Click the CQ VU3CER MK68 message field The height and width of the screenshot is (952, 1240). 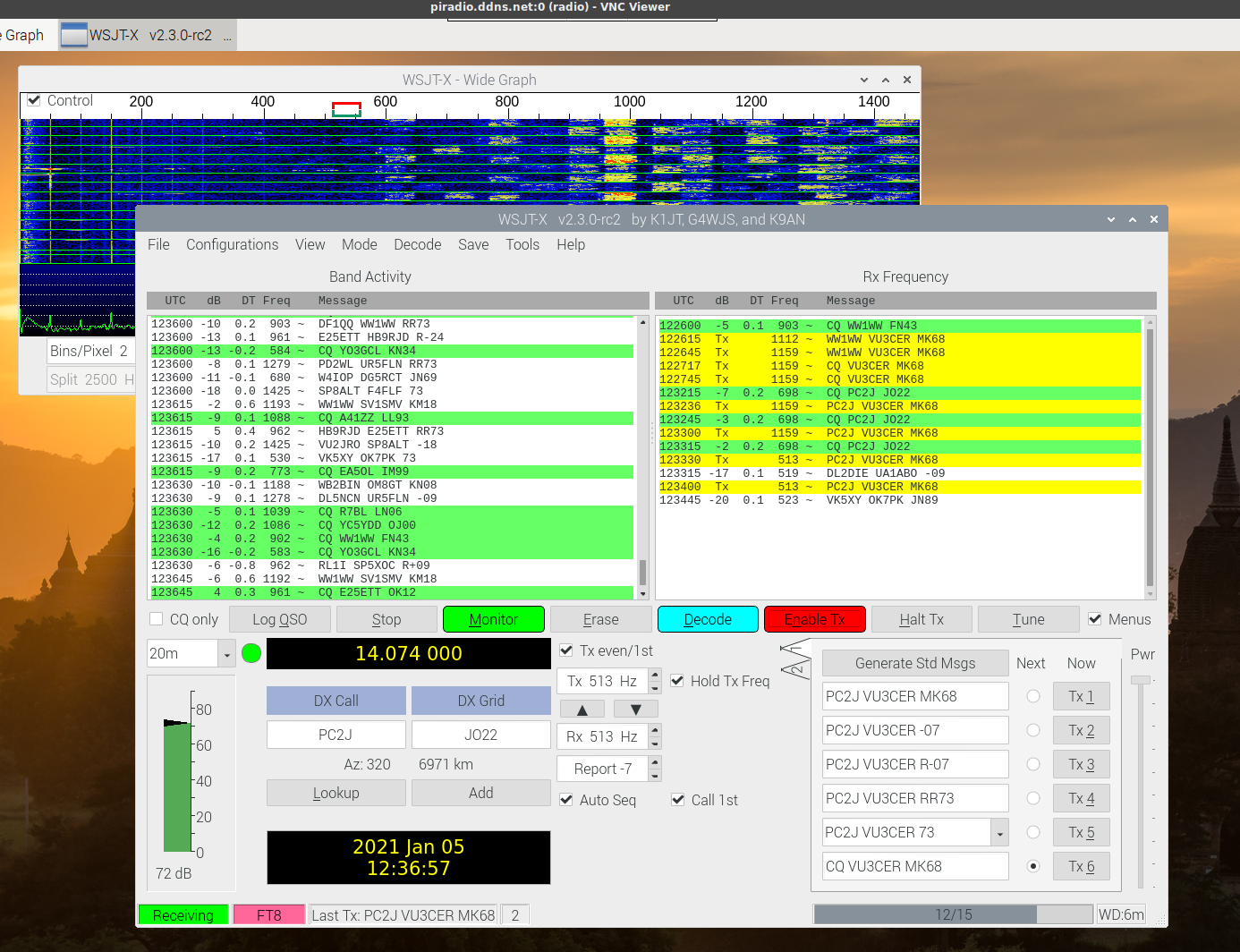pyautogui.click(x=915, y=866)
